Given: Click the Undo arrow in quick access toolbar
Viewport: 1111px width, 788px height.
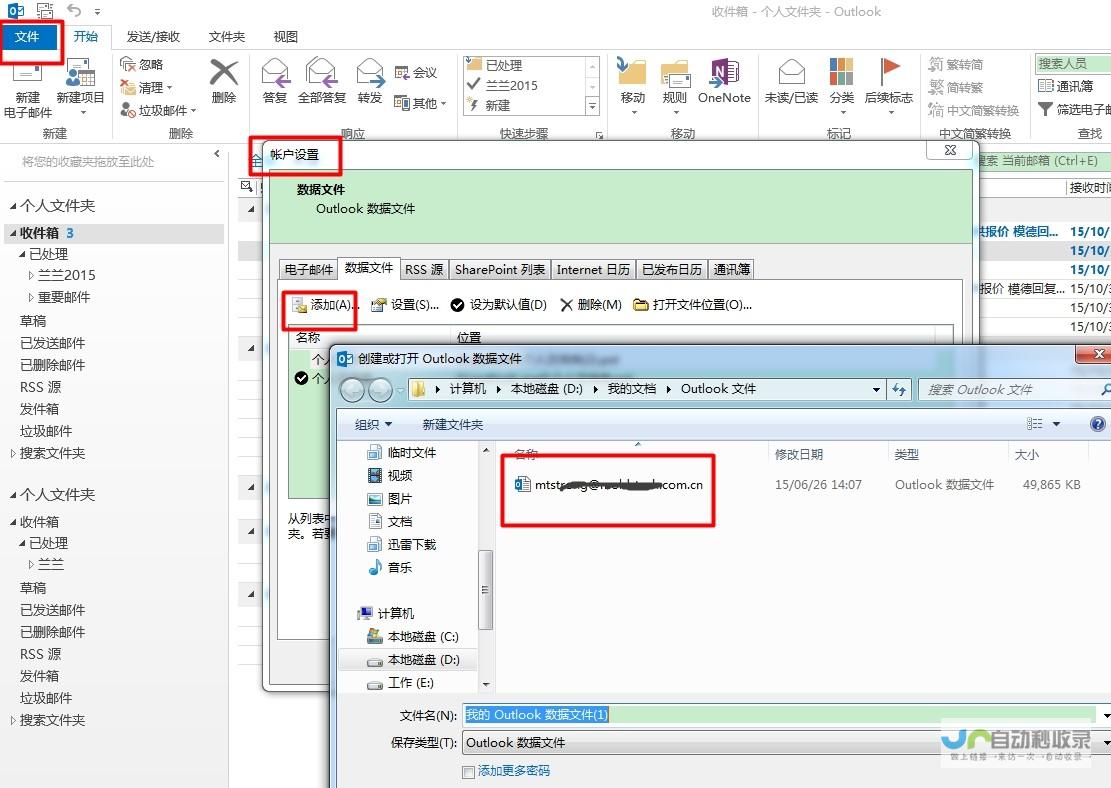Looking at the screenshot, I should click(x=74, y=11).
